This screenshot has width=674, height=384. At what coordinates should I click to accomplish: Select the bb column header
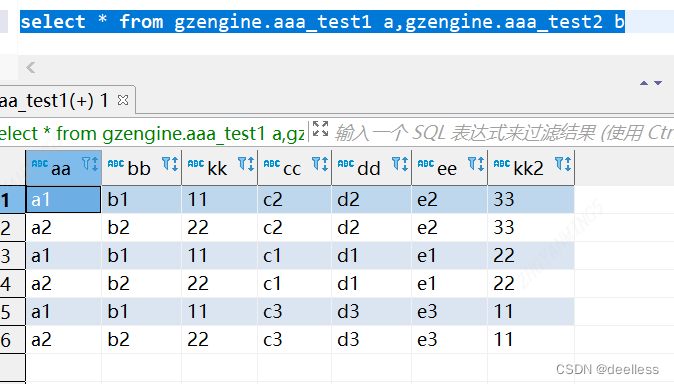click(141, 168)
